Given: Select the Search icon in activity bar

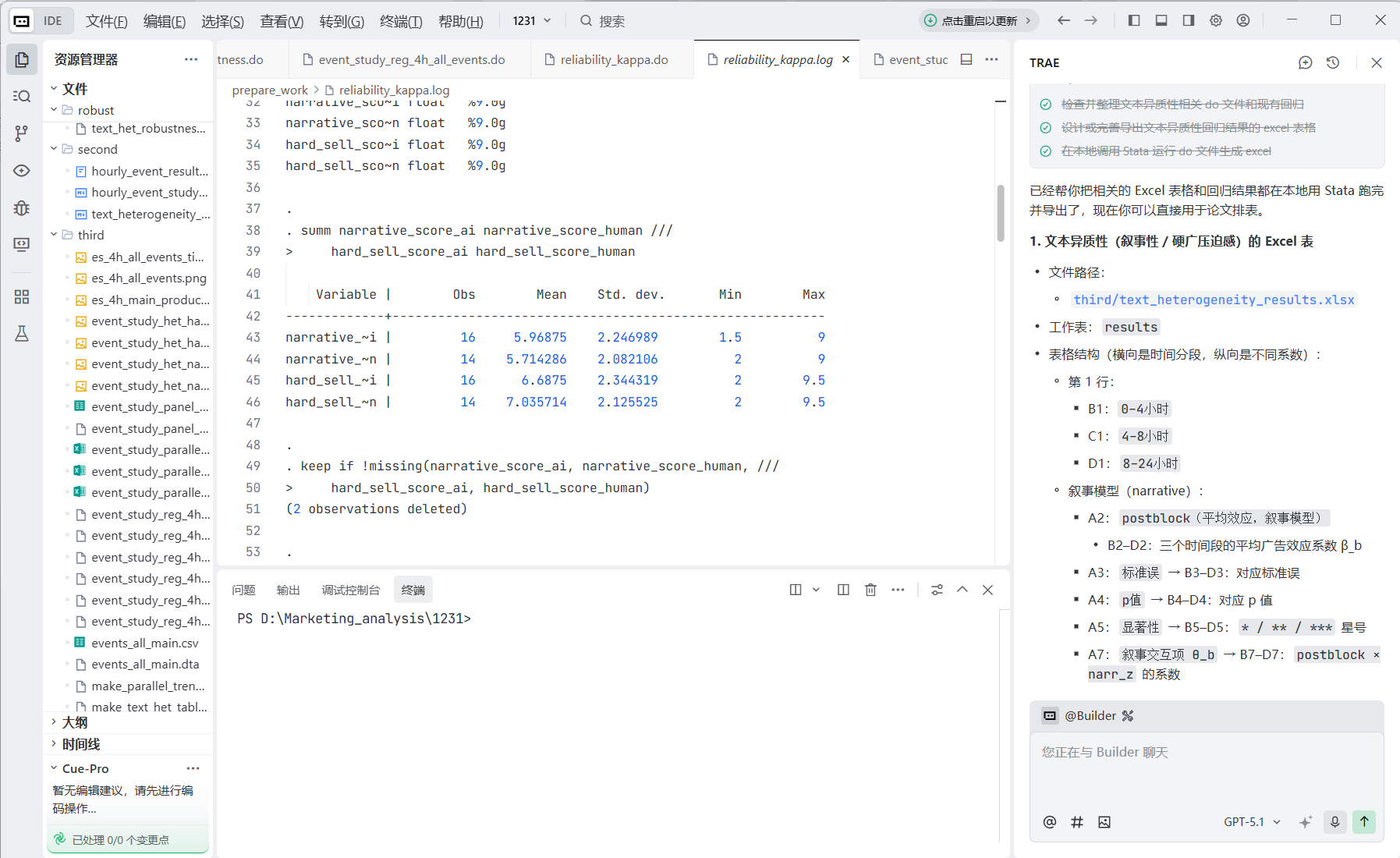Looking at the screenshot, I should [22, 96].
